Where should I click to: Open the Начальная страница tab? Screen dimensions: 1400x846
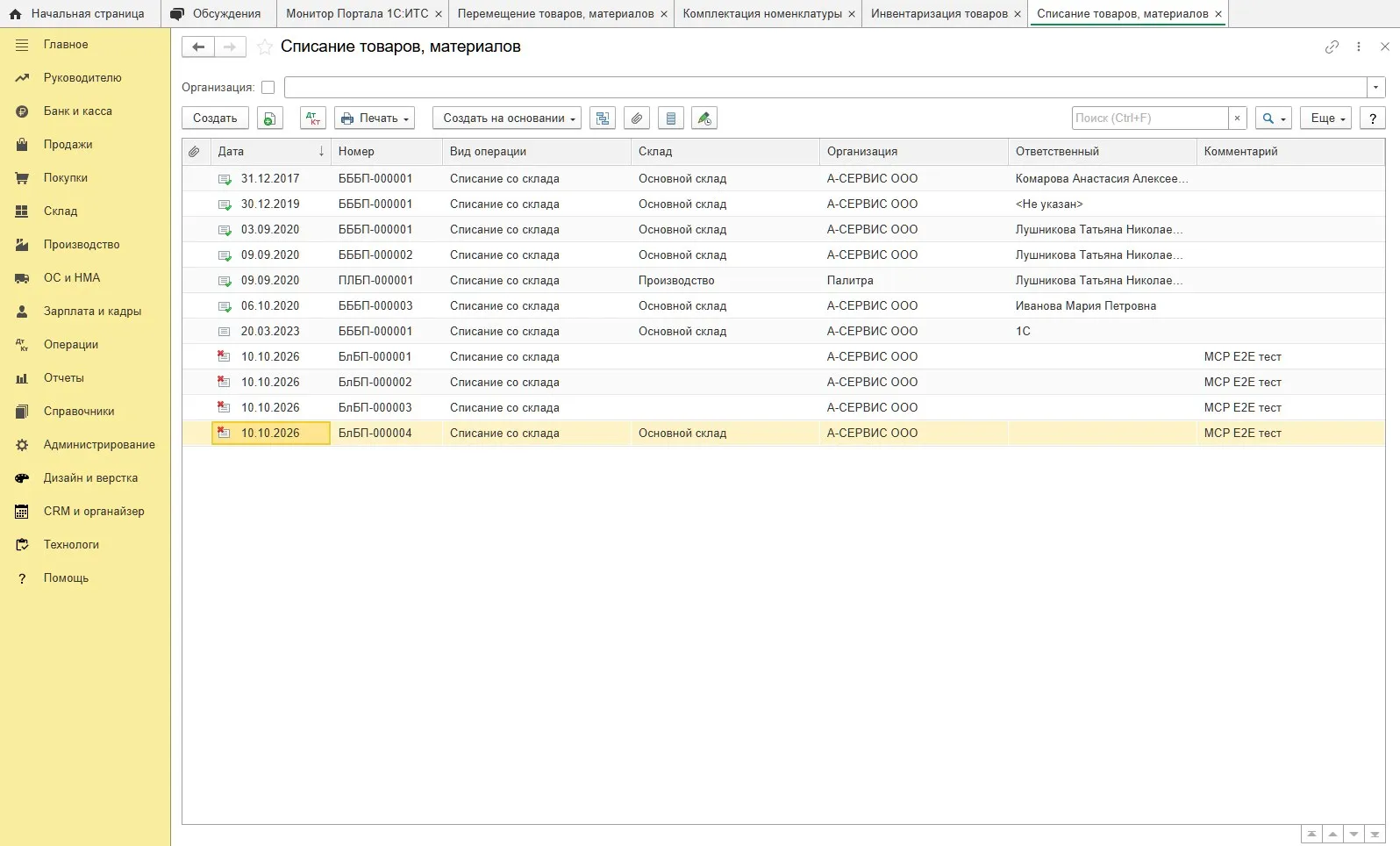coord(80,14)
